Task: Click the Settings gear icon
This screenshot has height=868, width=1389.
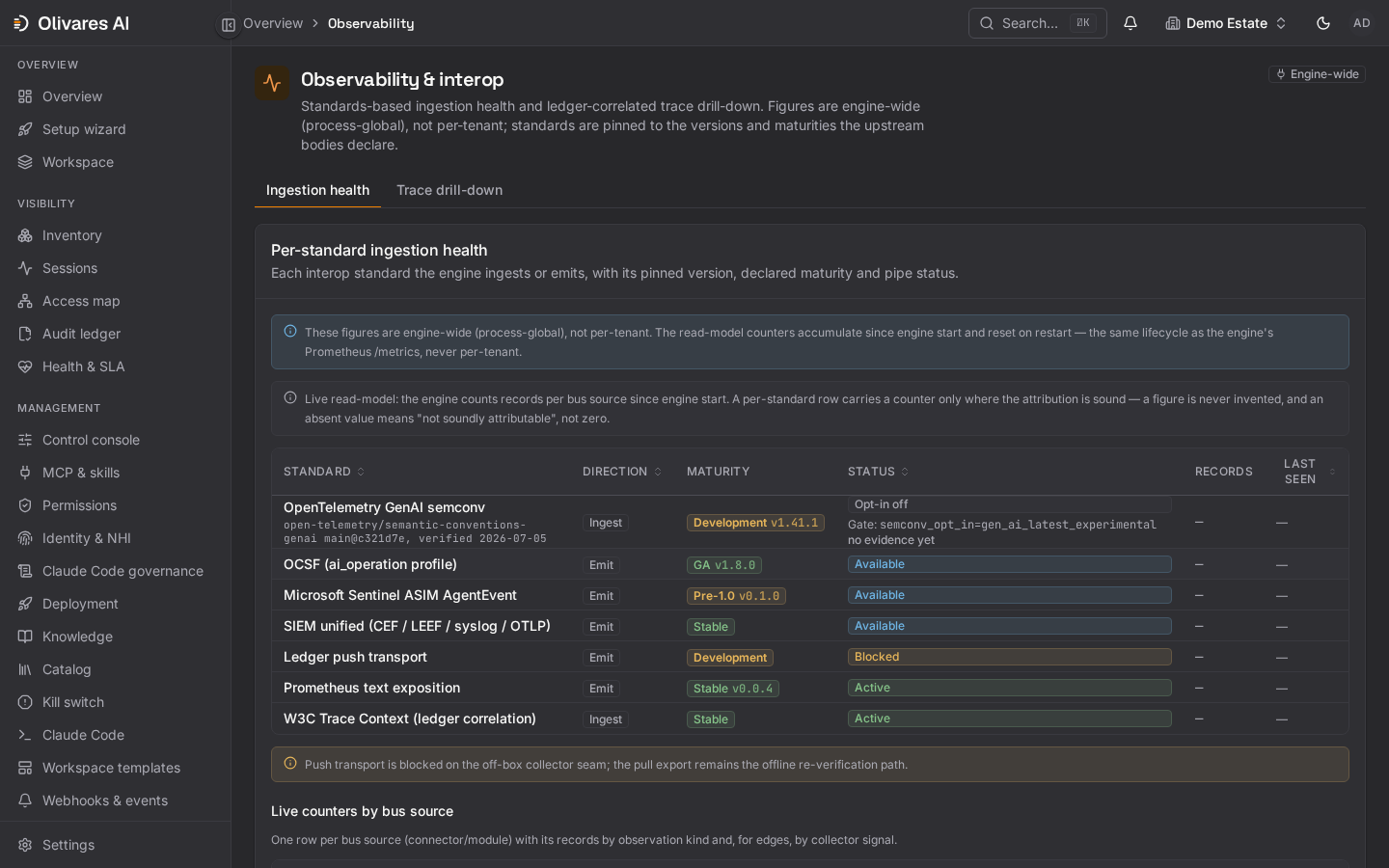Action: click(x=25, y=845)
